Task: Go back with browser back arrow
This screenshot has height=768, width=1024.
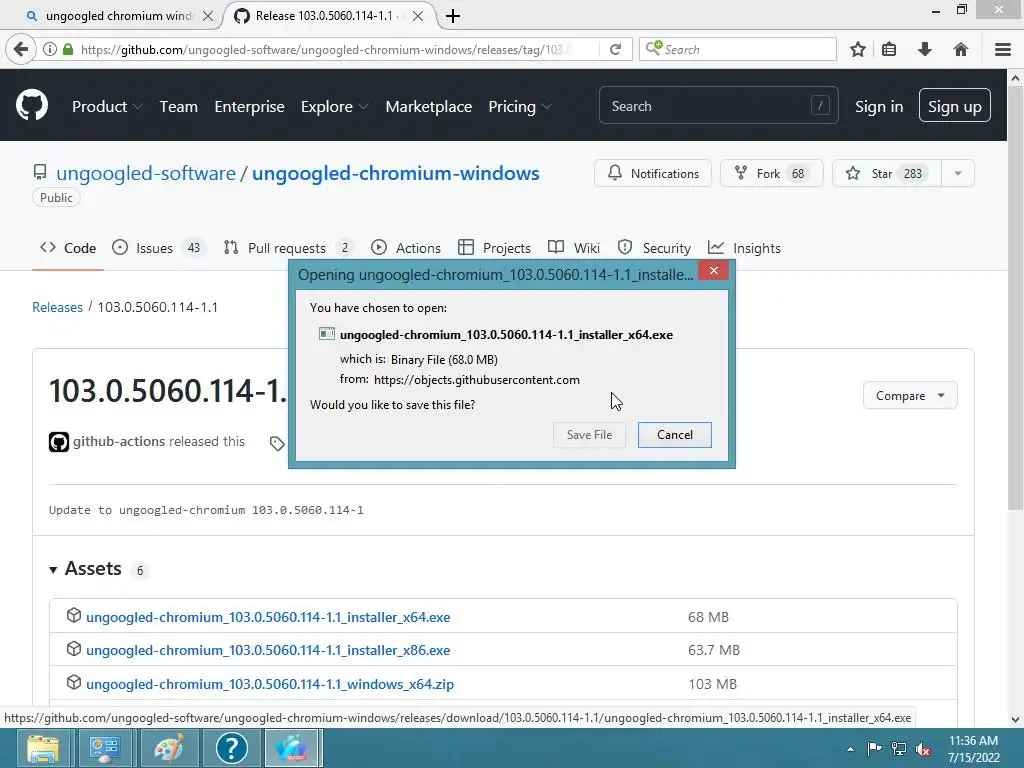Action: (21, 49)
